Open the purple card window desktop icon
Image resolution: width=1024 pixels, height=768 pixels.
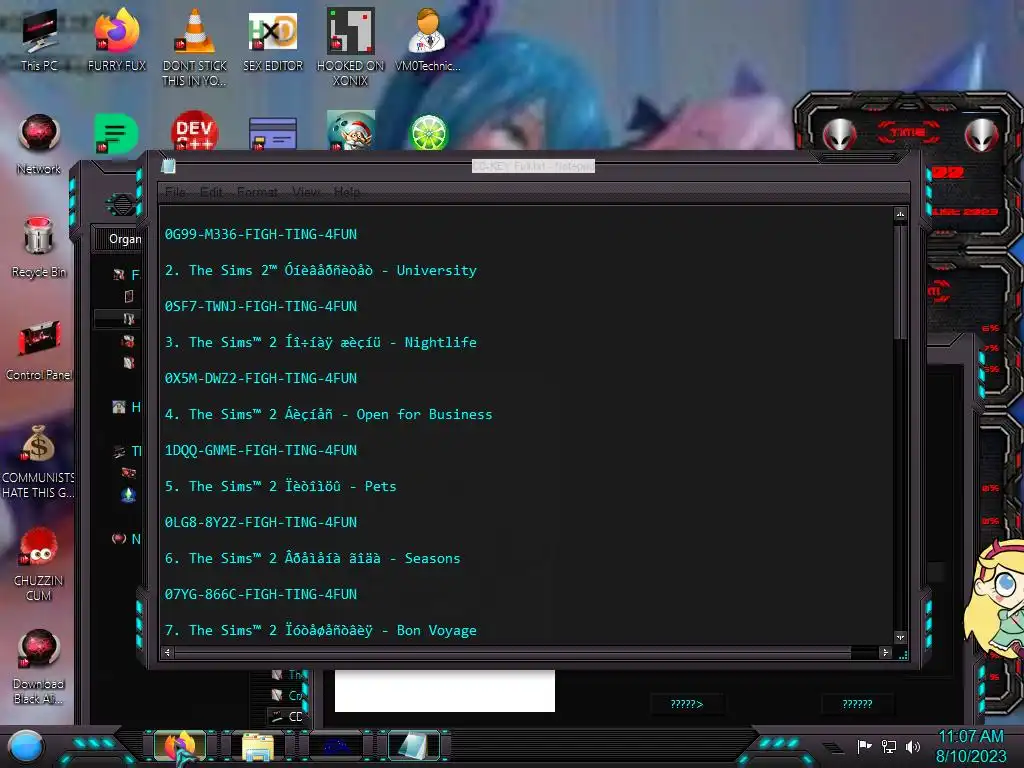click(273, 134)
